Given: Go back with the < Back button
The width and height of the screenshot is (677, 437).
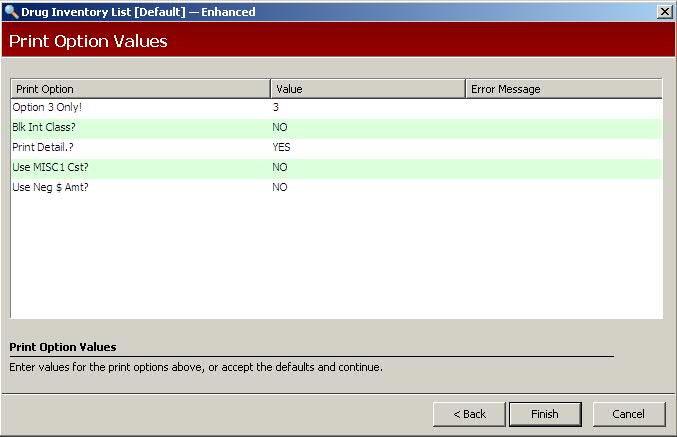Looking at the screenshot, I should coord(469,414).
